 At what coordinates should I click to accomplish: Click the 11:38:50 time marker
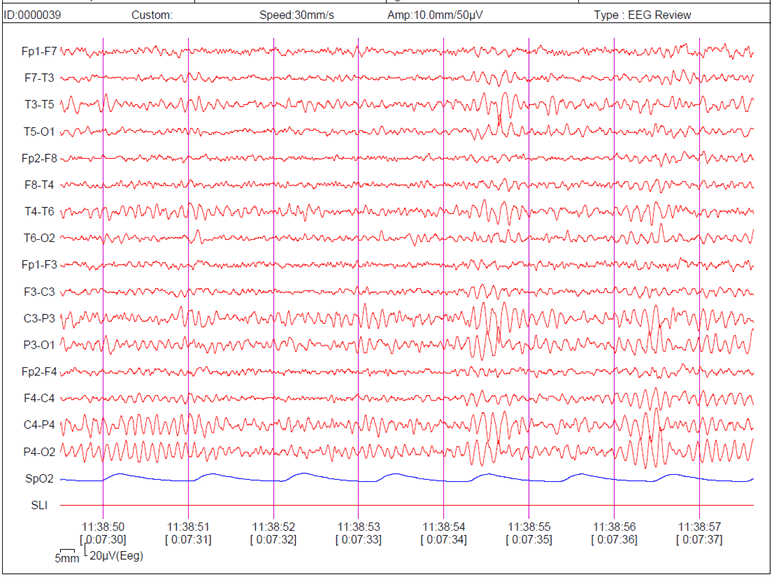coord(103,527)
